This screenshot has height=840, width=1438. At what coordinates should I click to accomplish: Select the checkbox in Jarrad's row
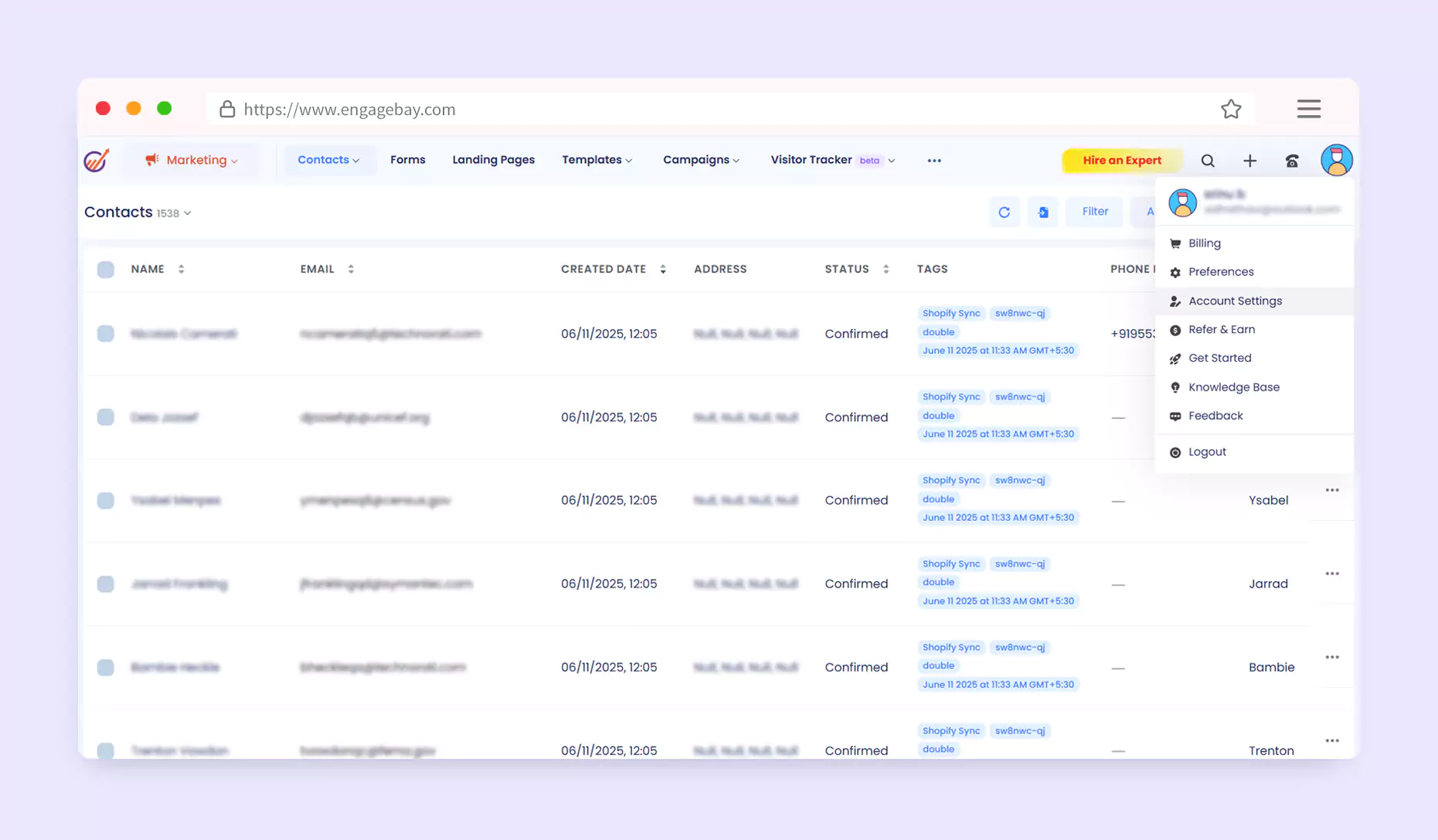106,584
